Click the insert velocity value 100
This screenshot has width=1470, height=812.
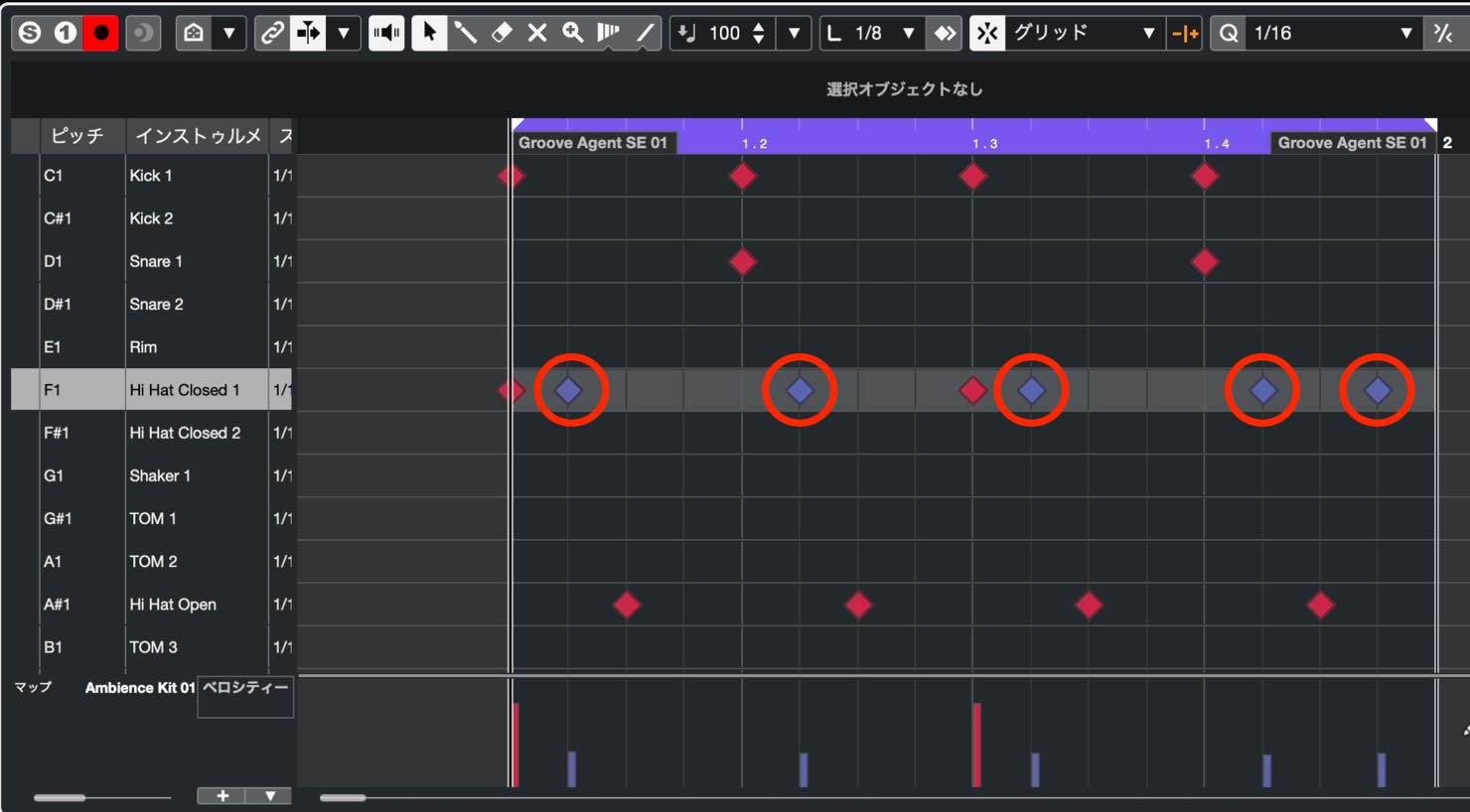click(724, 33)
